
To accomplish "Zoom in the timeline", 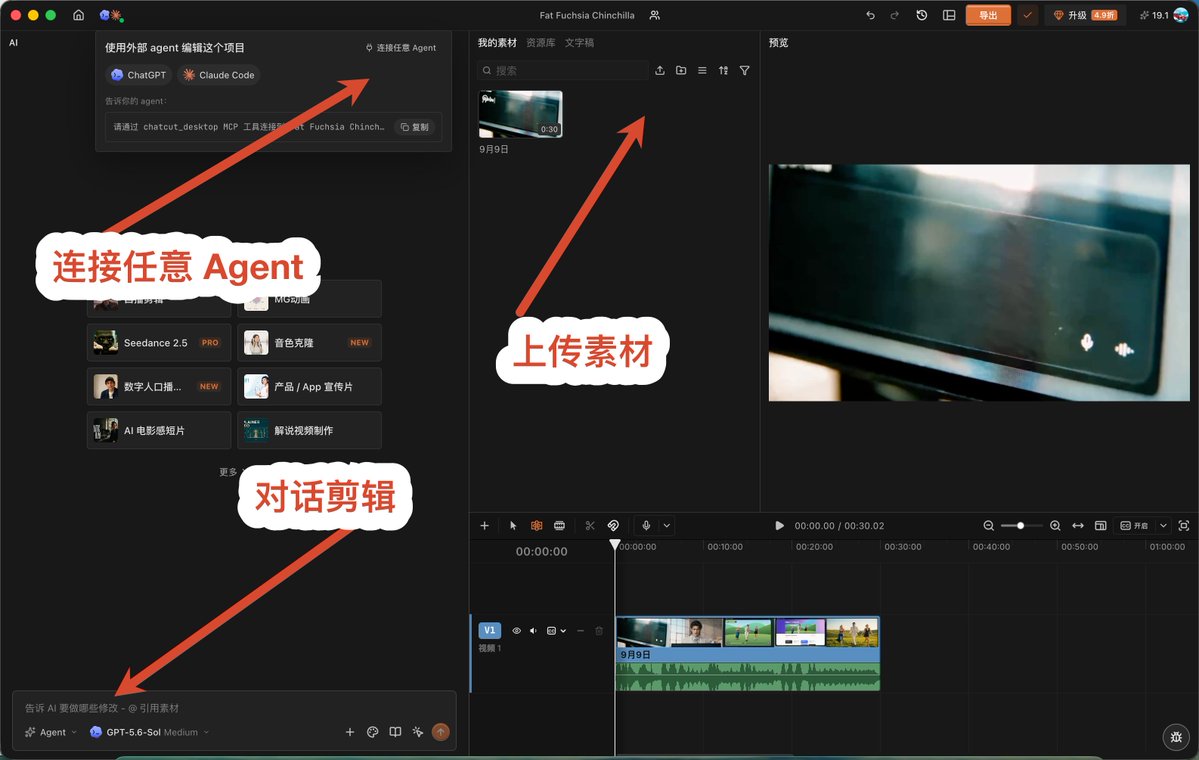I will click(1055, 525).
